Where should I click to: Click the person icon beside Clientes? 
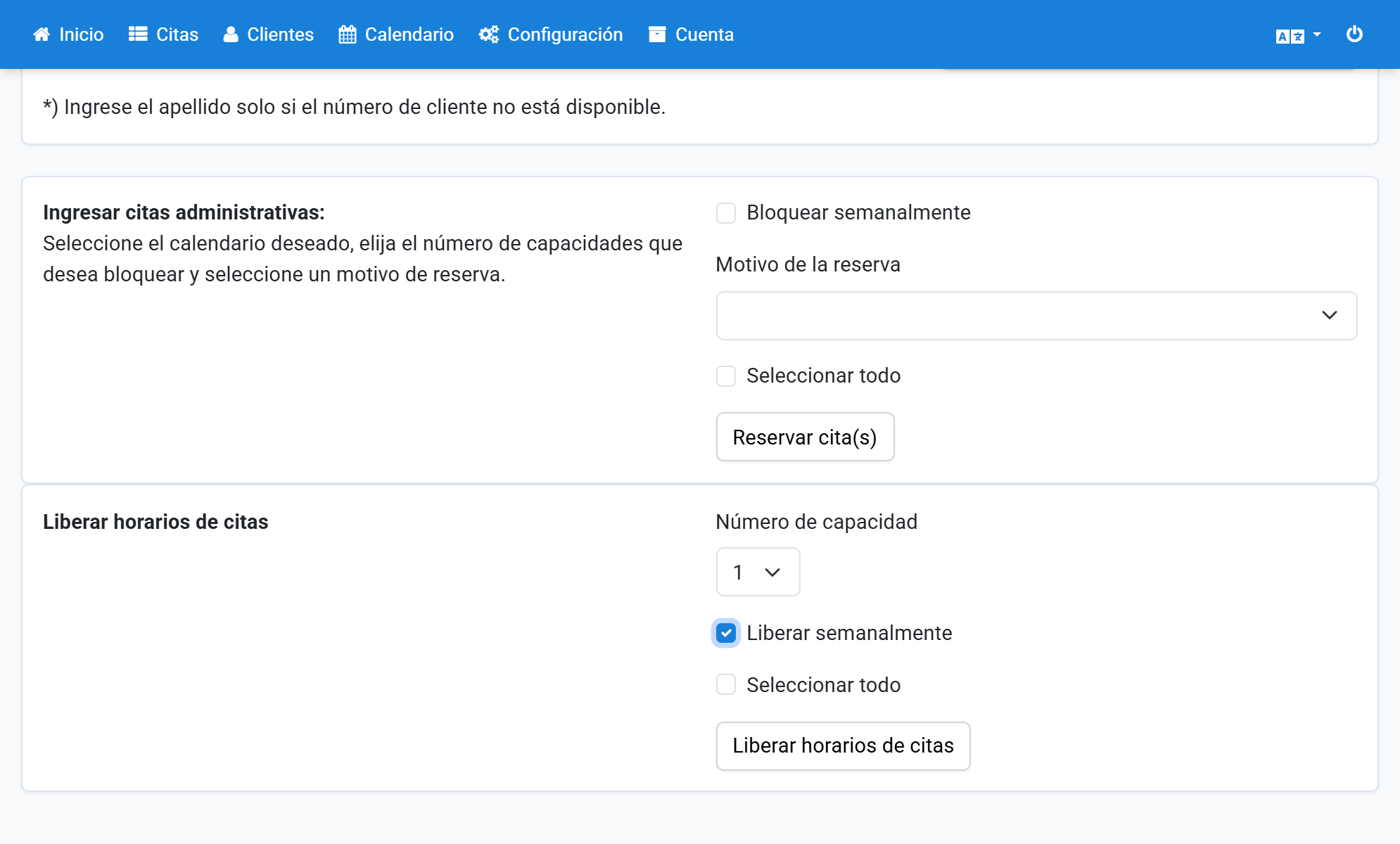point(231,34)
